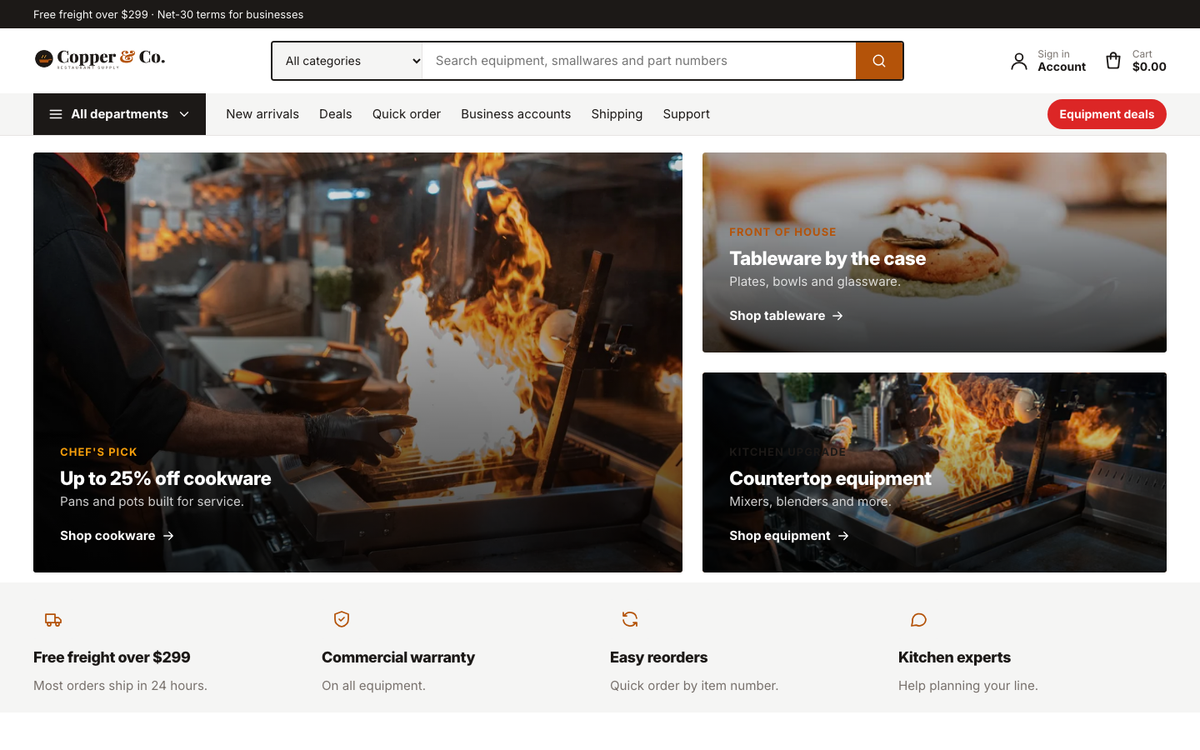This screenshot has width=1200, height=750.
Task: Click 'Pans and pots built for service.' text
Action: [152, 502]
